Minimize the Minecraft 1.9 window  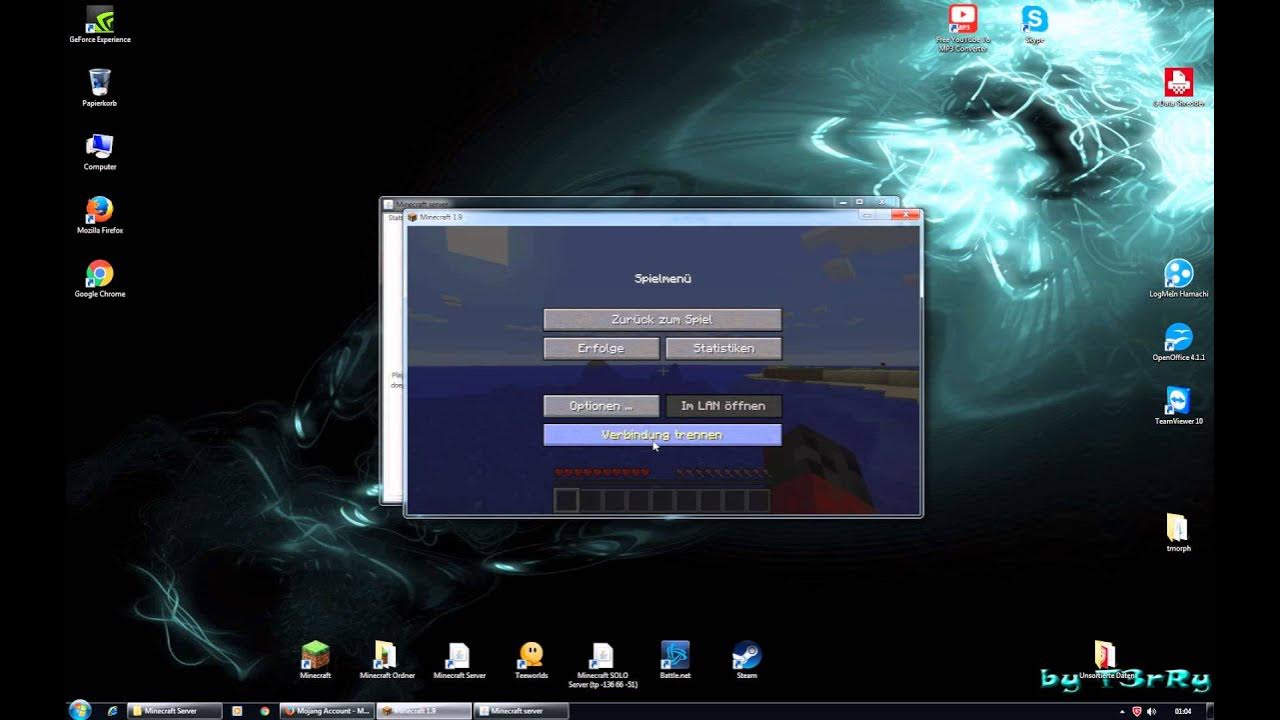pos(868,215)
